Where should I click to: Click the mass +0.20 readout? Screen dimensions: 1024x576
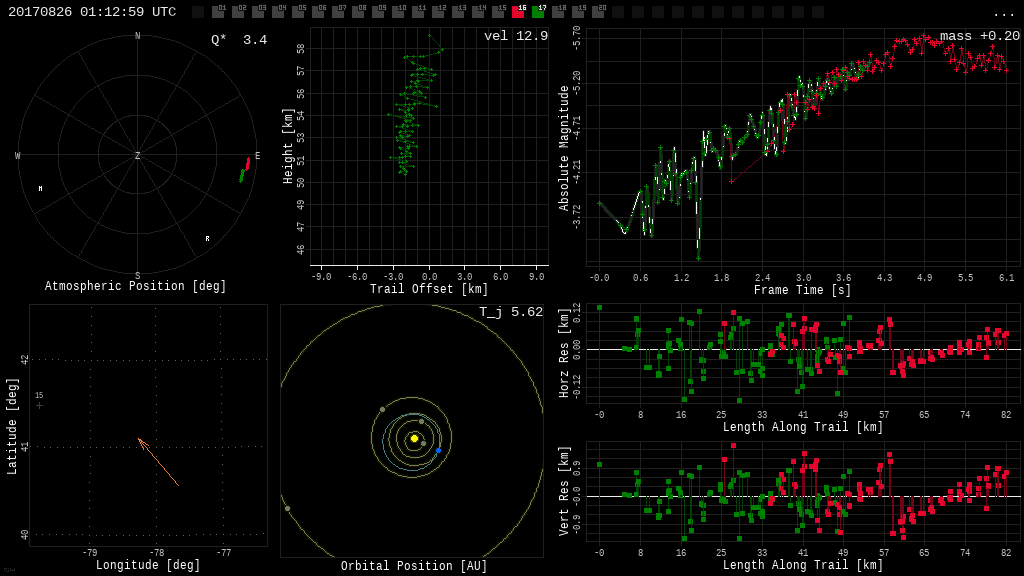tap(980, 36)
